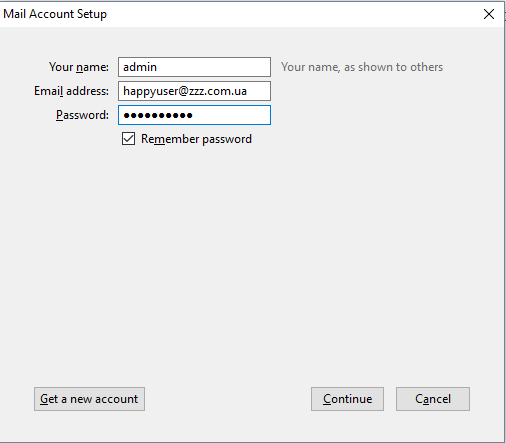Click the "Your name:" field label
The width and height of the screenshot is (506, 443).
pos(79,67)
